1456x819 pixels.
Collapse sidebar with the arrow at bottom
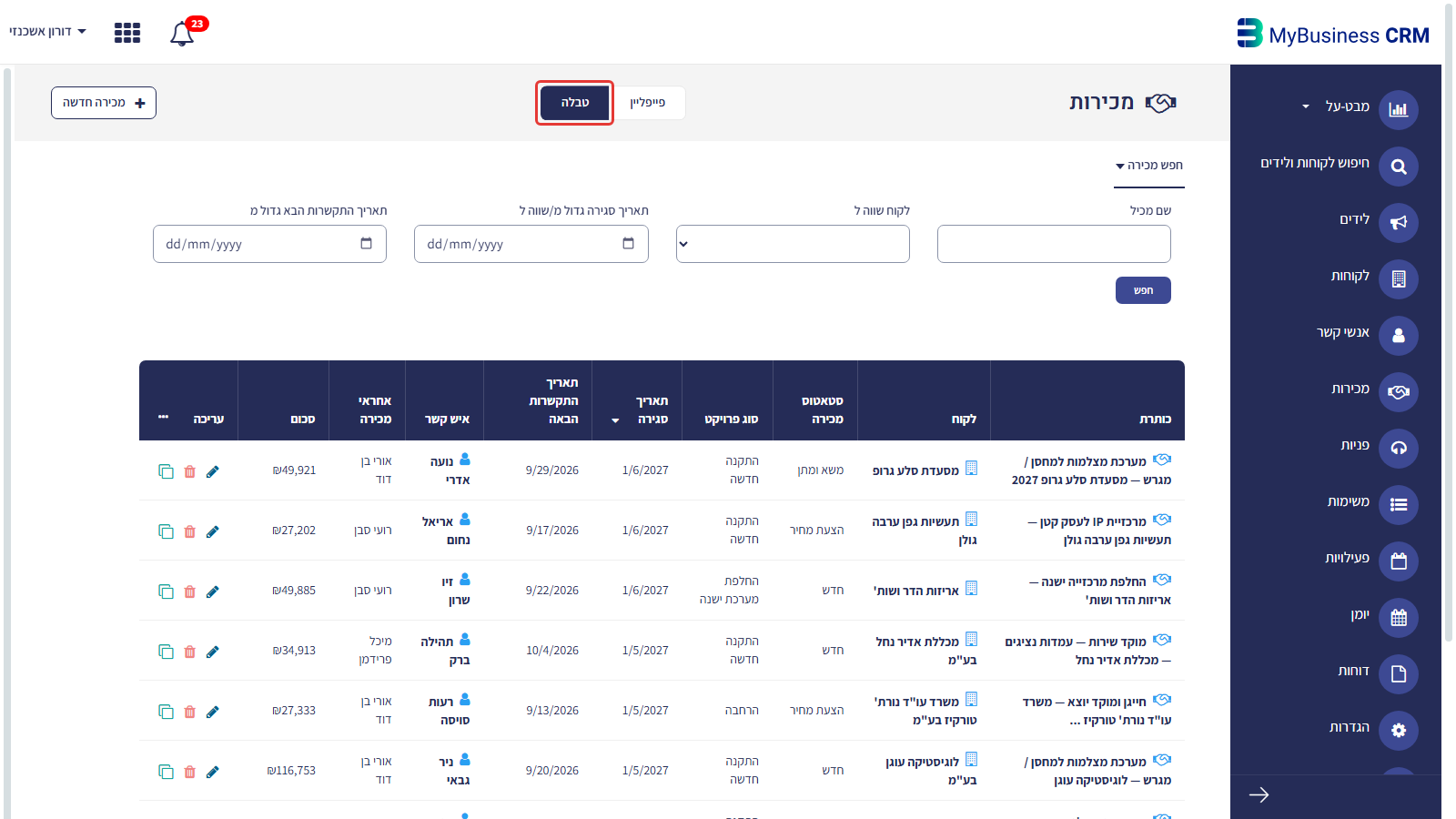(1259, 795)
